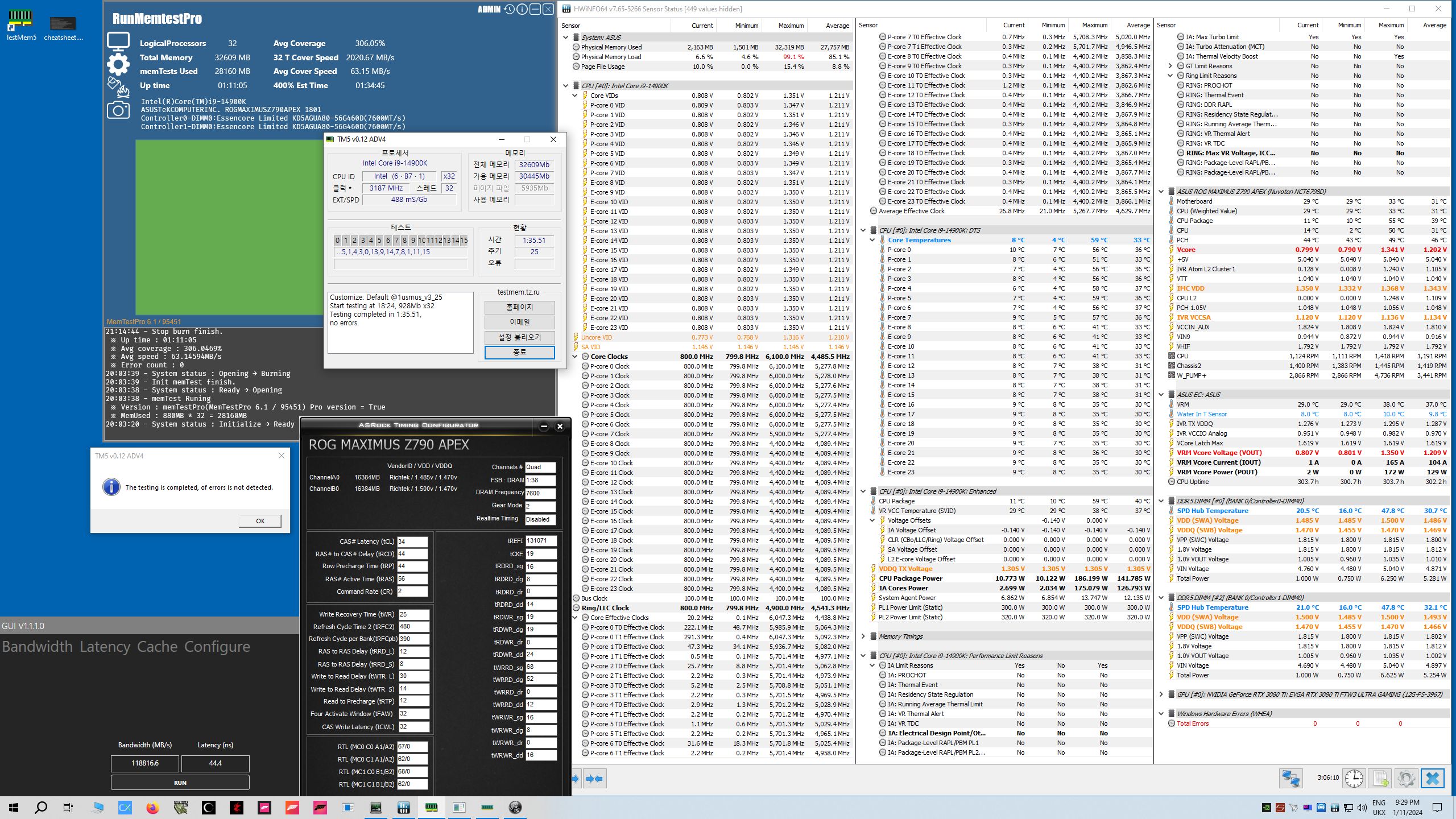Switch to Bandwidth tab

click(x=38, y=647)
